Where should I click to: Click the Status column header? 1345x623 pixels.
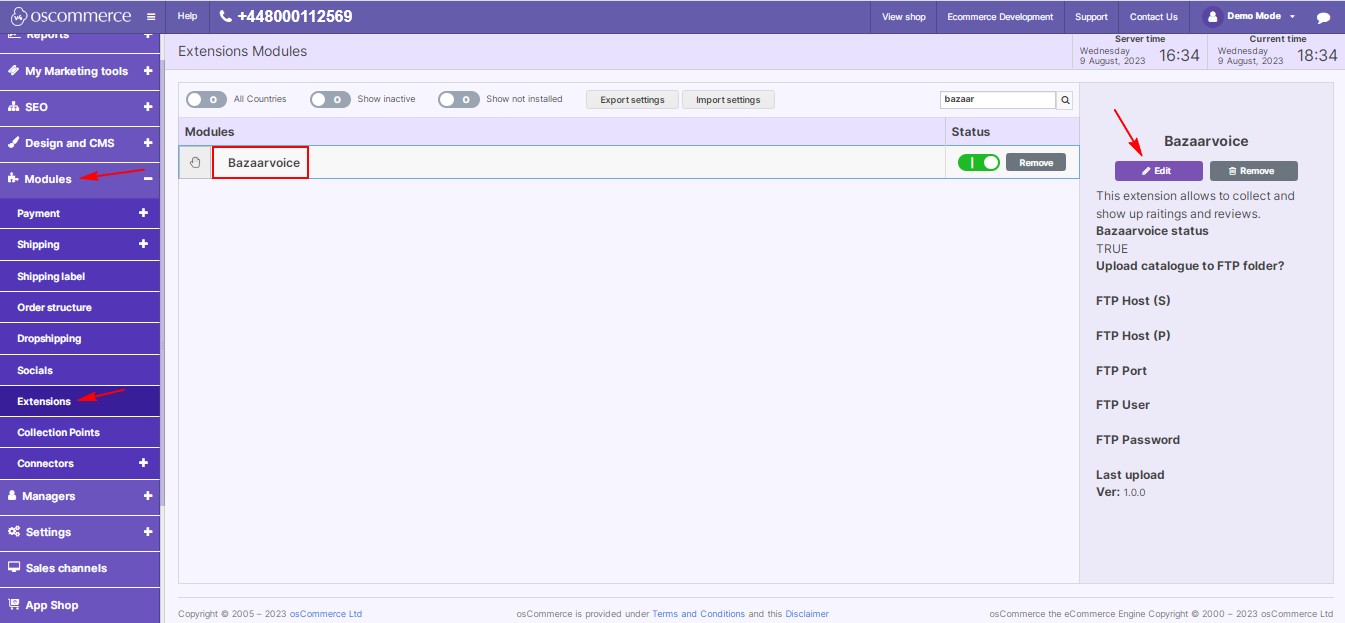[x=1012, y=131]
